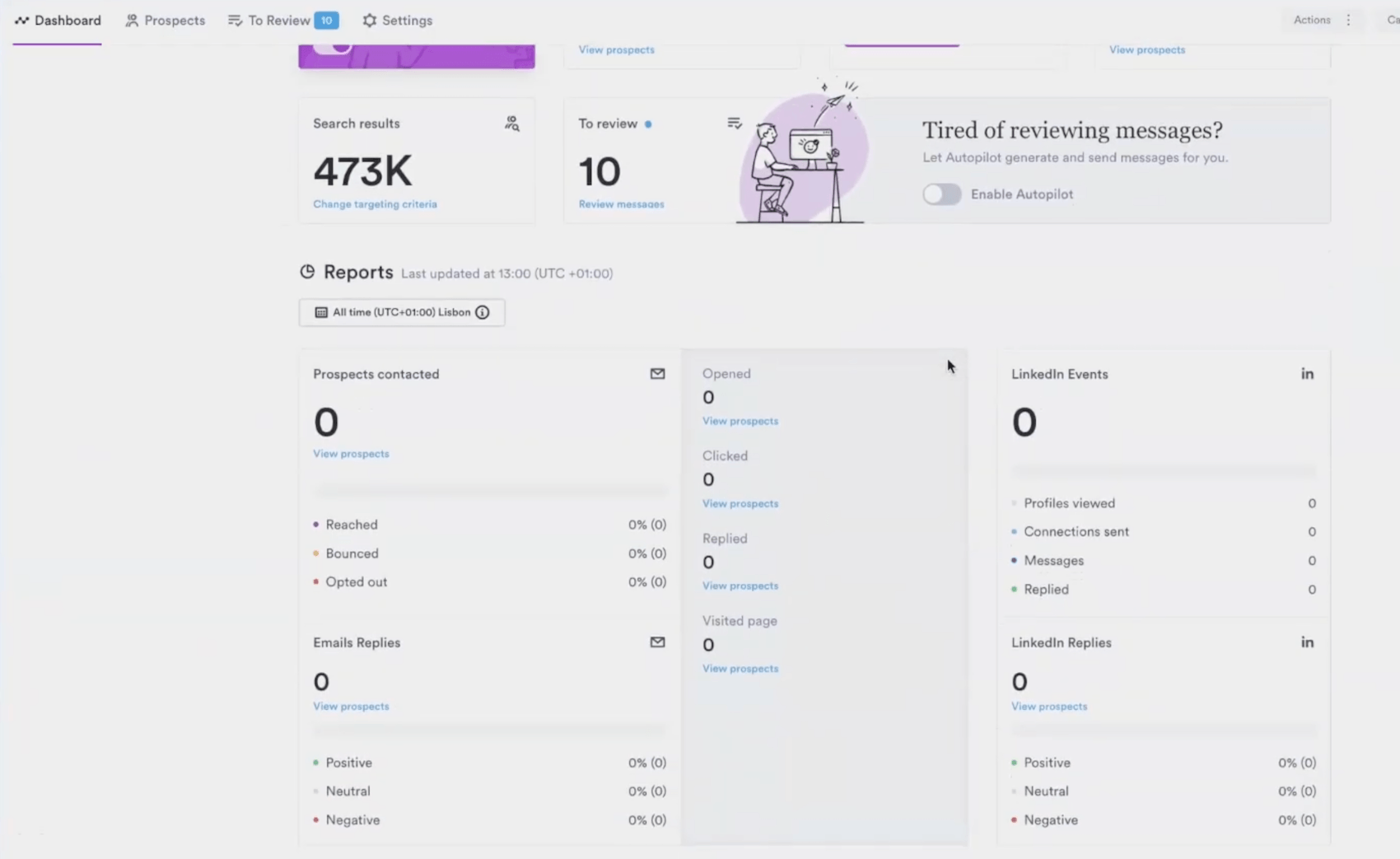View prospects under Opened
Screen dimensions: 1400x859
pos(740,421)
